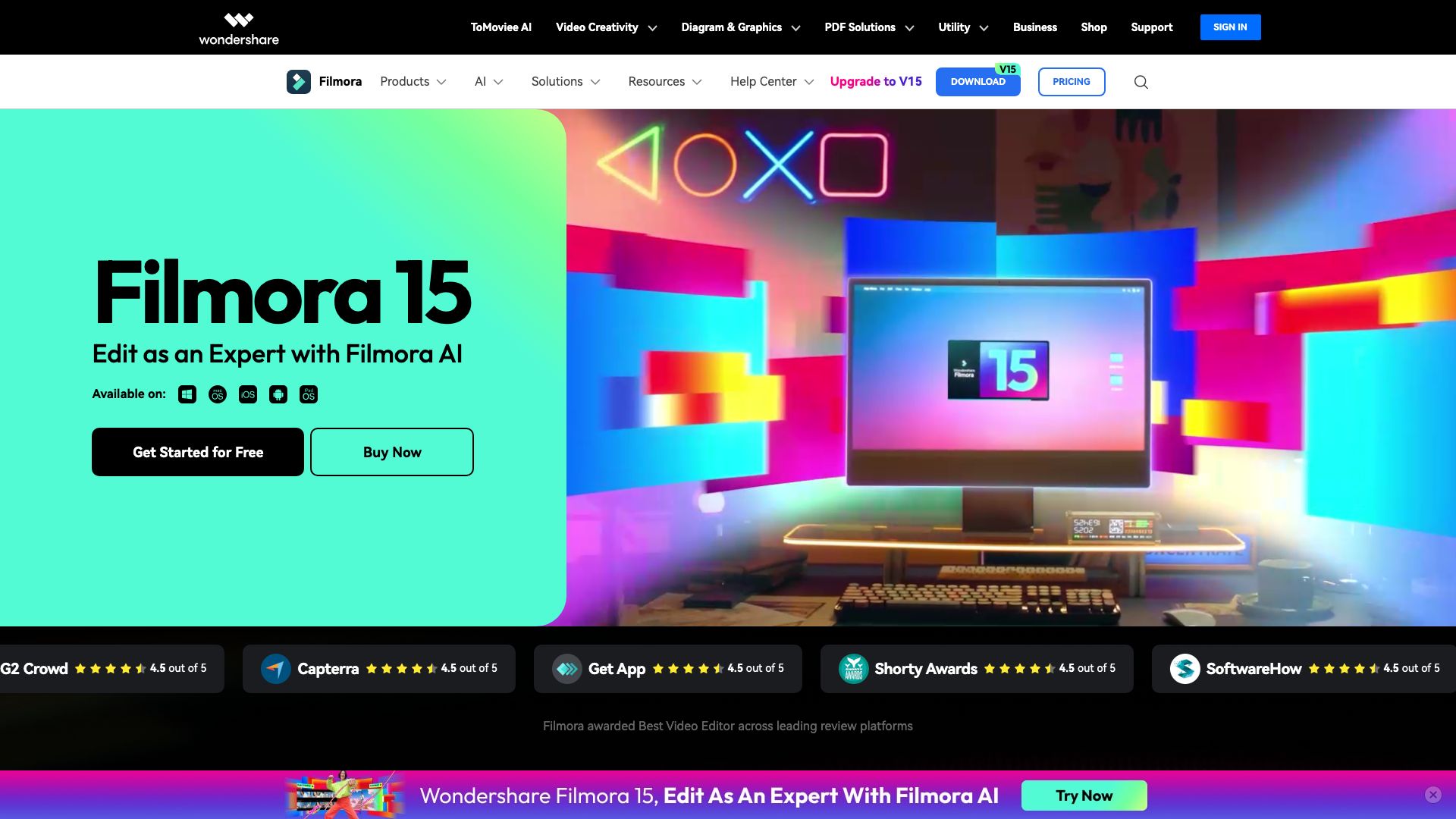The image size is (1456, 819).
Task: Click the Capterra rating badge icon
Action: point(275,668)
